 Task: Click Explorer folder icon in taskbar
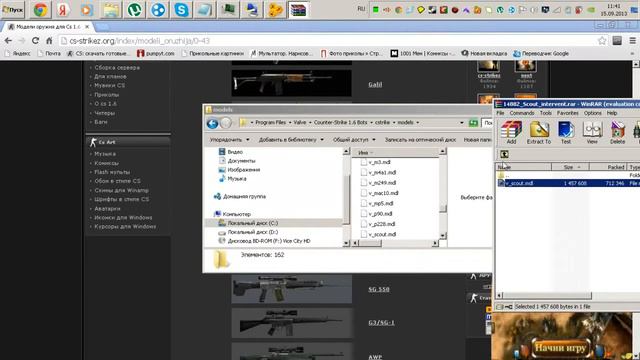point(111,9)
